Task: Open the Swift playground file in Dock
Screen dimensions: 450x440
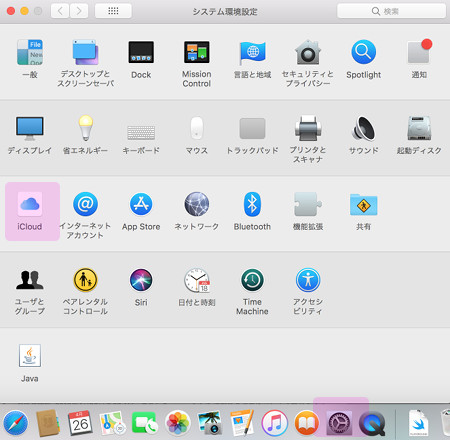Action: (x=418, y=423)
